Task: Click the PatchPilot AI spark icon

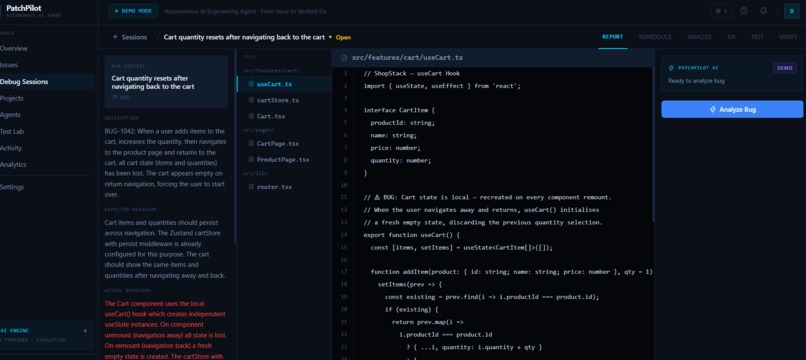Action: coord(671,68)
